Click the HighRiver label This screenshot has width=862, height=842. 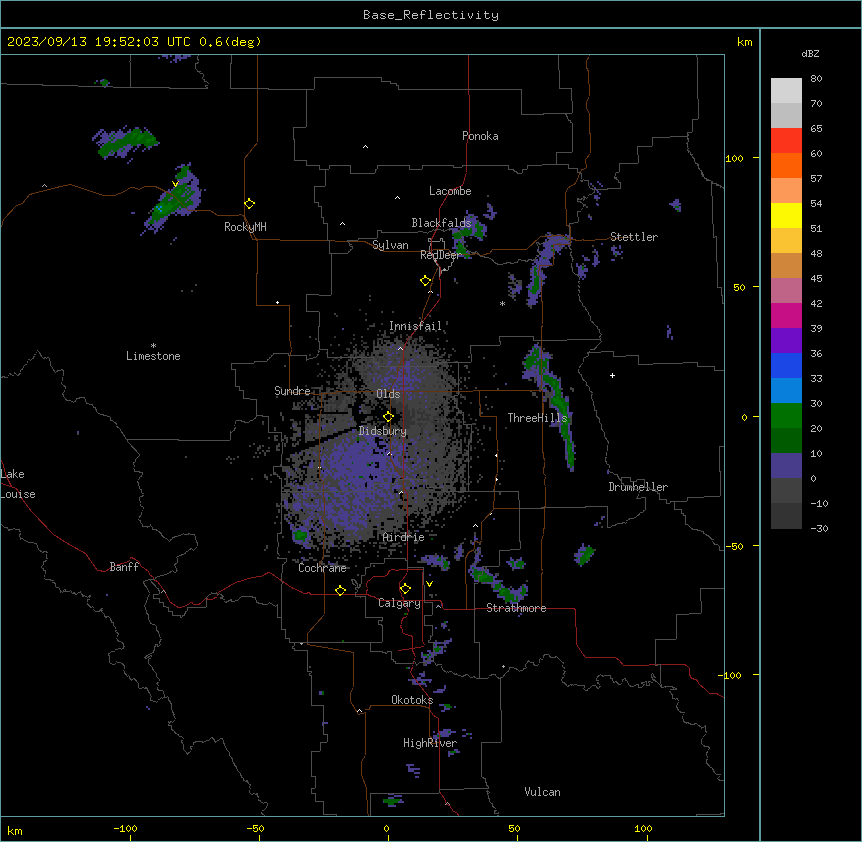click(430, 743)
